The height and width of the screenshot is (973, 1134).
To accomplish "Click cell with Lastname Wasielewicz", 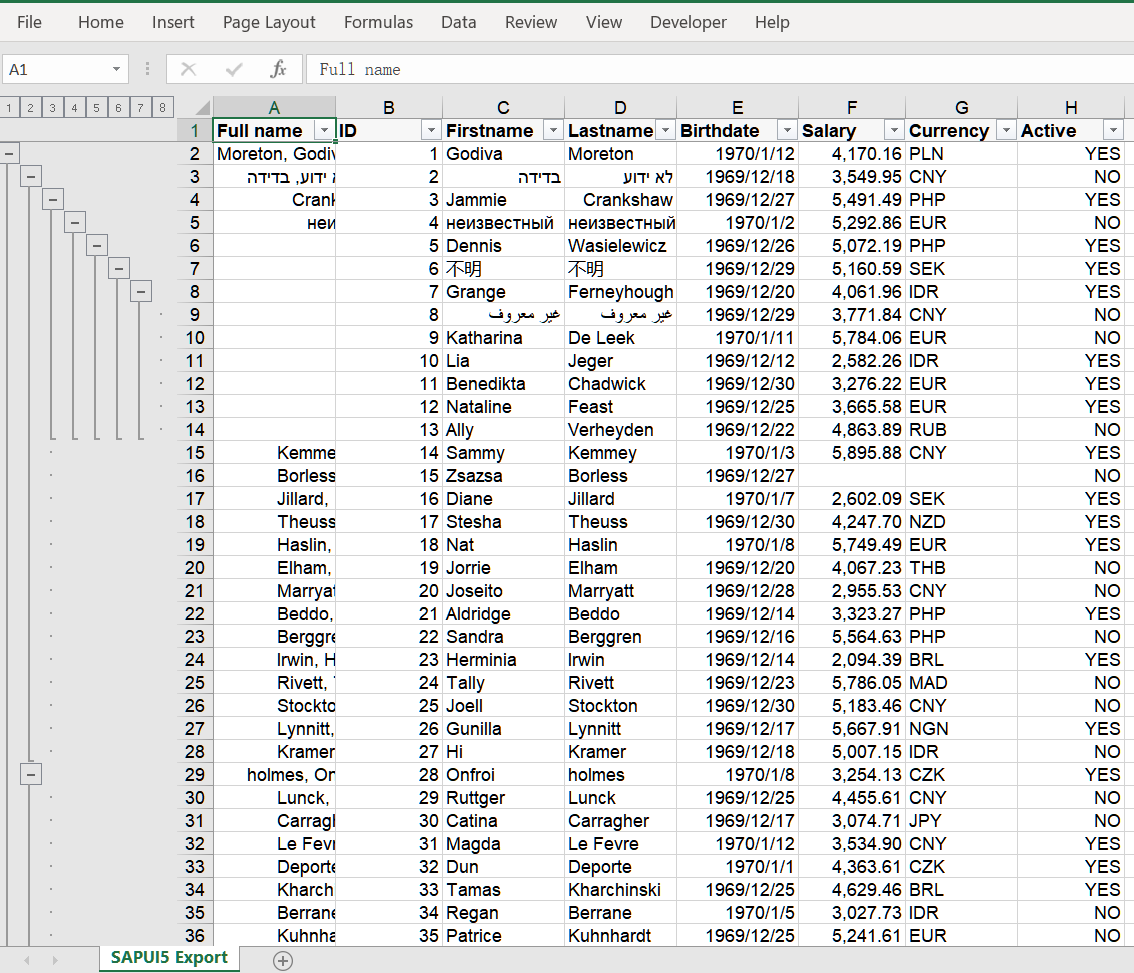I will [621, 246].
